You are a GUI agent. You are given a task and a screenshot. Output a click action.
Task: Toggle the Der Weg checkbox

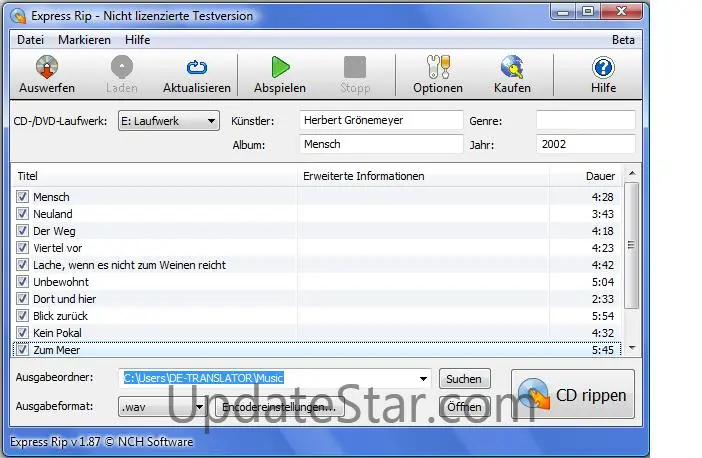point(22,231)
